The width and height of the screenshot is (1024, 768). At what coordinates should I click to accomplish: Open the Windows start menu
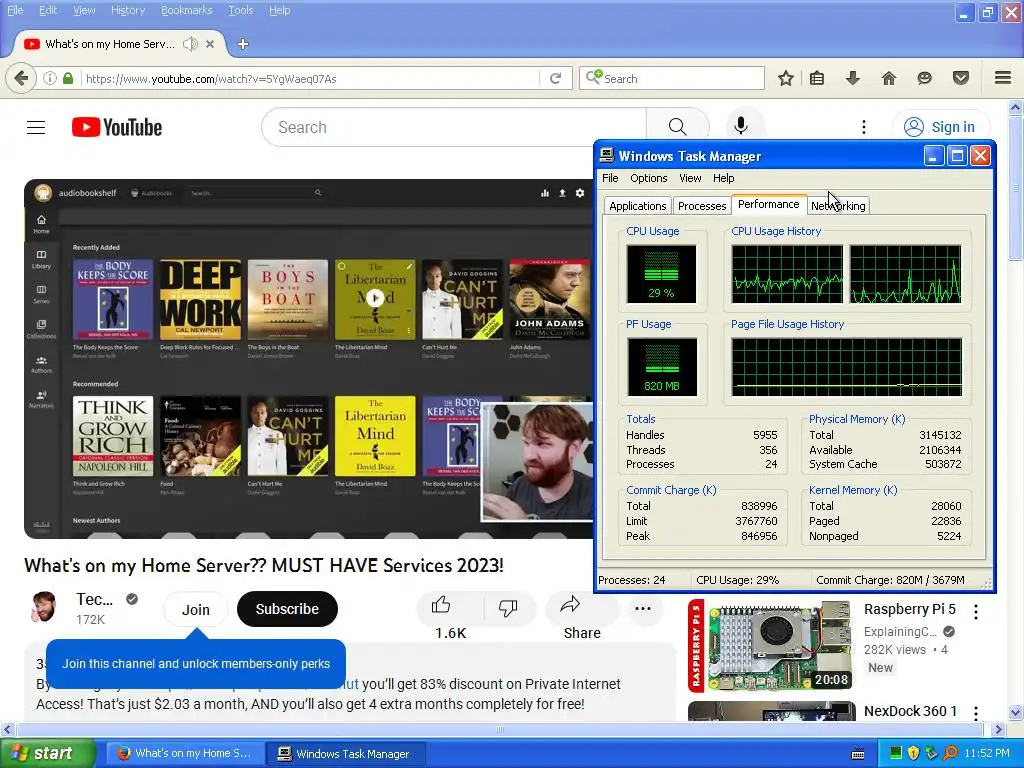pyautogui.click(x=47, y=754)
